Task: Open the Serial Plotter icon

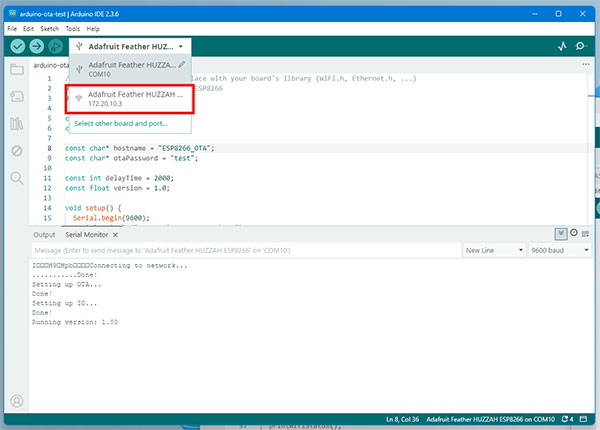Action: click(x=562, y=46)
